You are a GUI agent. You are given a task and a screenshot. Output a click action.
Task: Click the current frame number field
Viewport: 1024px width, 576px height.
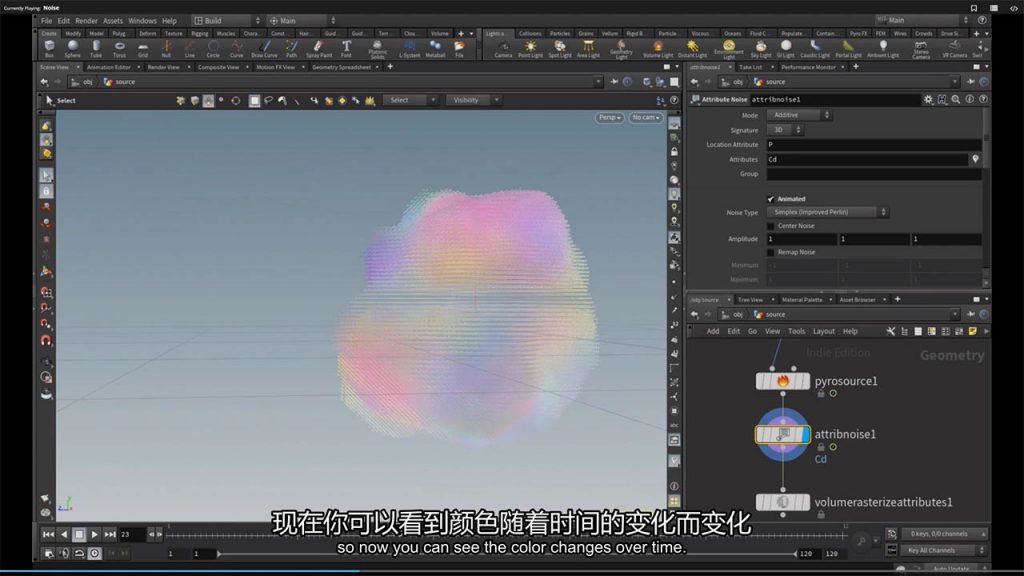tap(132, 534)
